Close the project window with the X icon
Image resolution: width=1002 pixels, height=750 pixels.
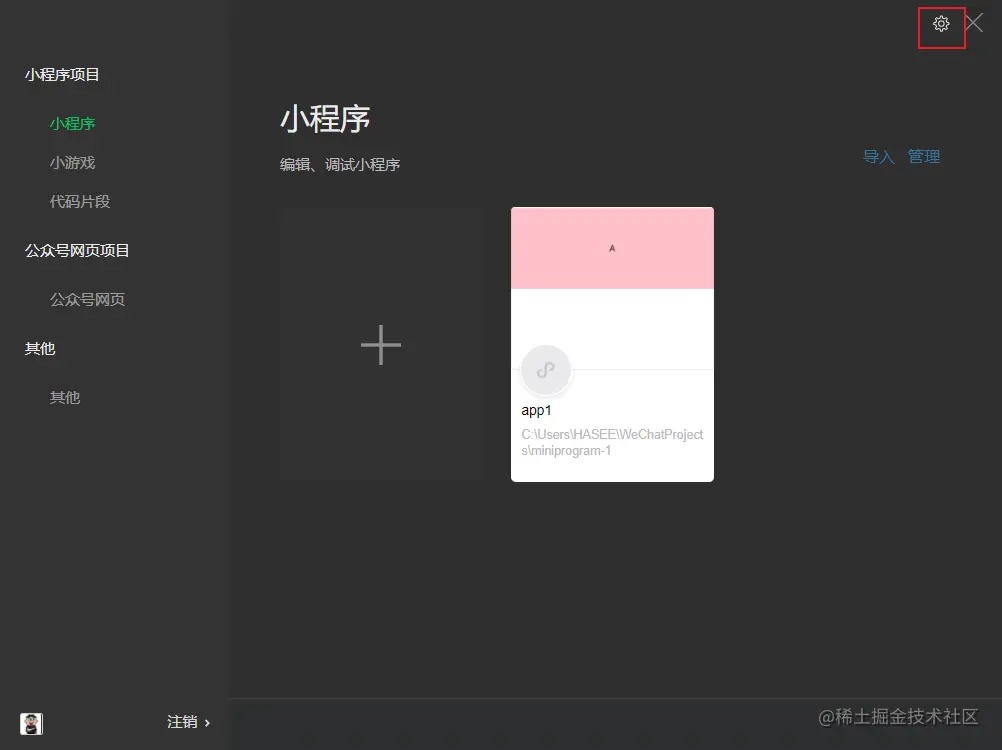point(973,24)
